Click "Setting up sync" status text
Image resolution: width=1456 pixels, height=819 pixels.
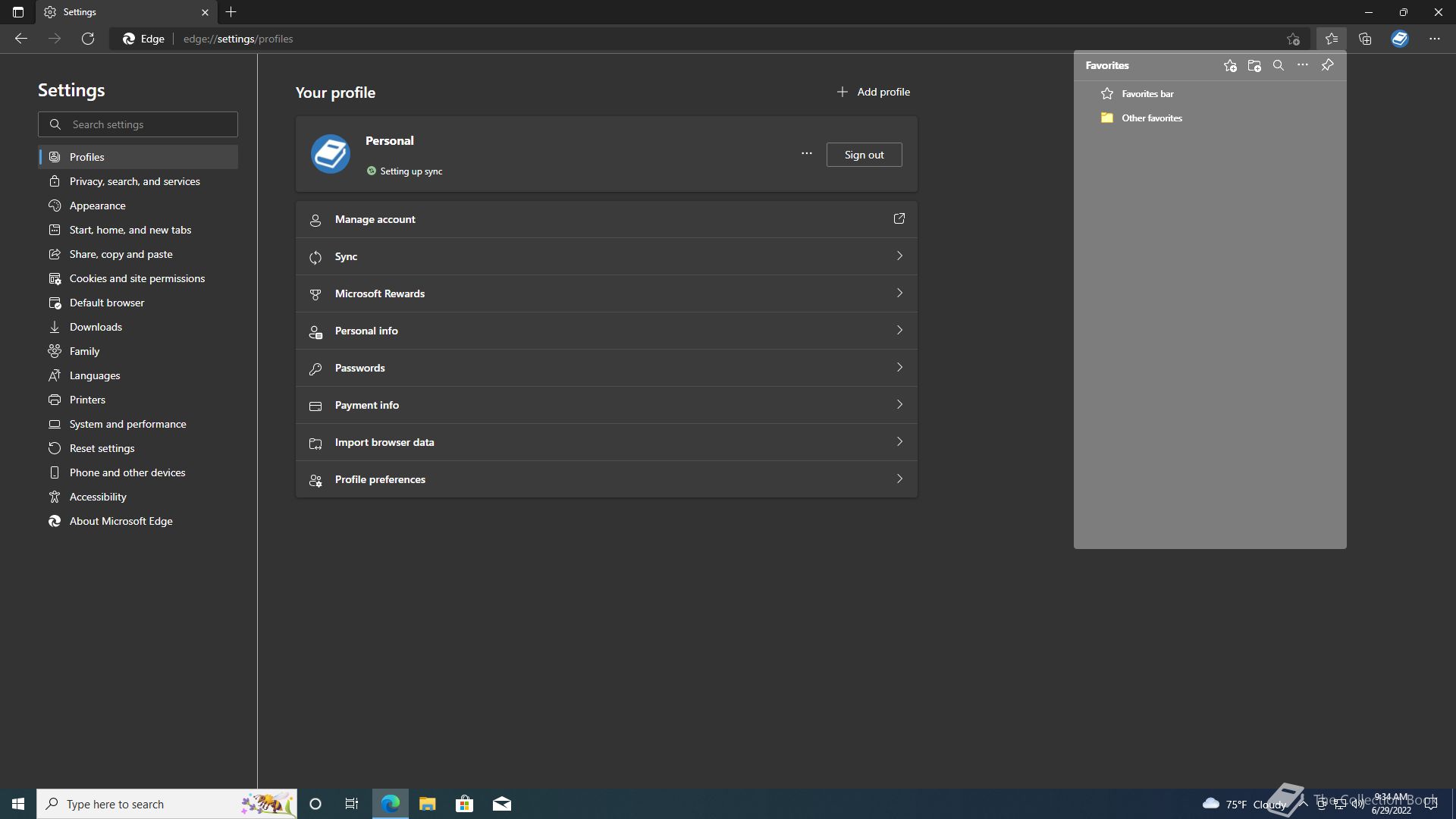(x=411, y=171)
